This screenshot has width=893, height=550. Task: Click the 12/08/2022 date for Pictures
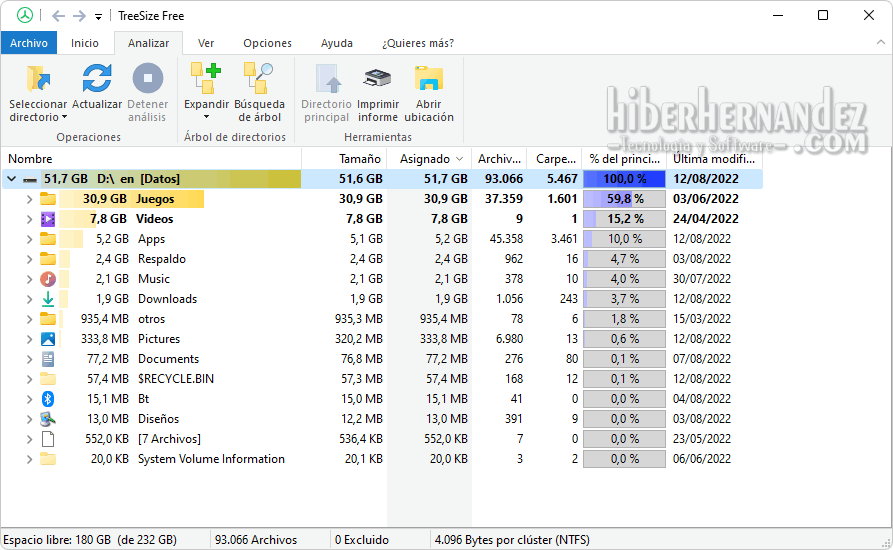(x=702, y=339)
